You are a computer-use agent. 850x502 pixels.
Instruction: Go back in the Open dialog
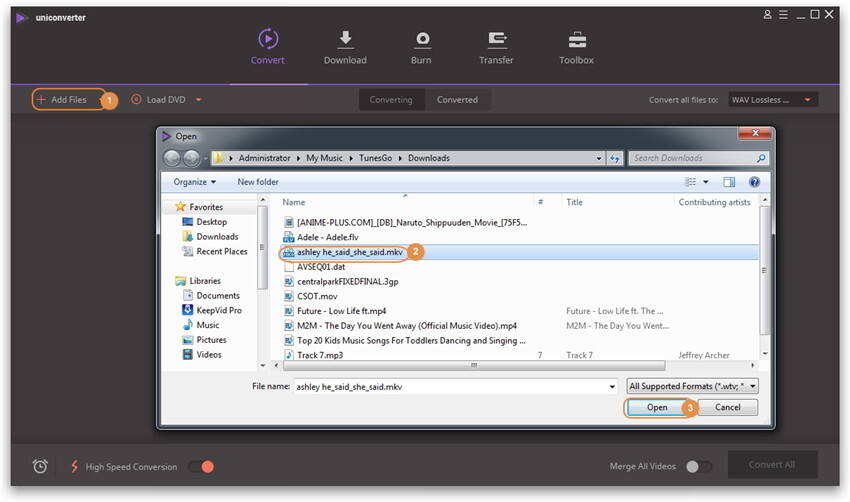(x=172, y=158)
